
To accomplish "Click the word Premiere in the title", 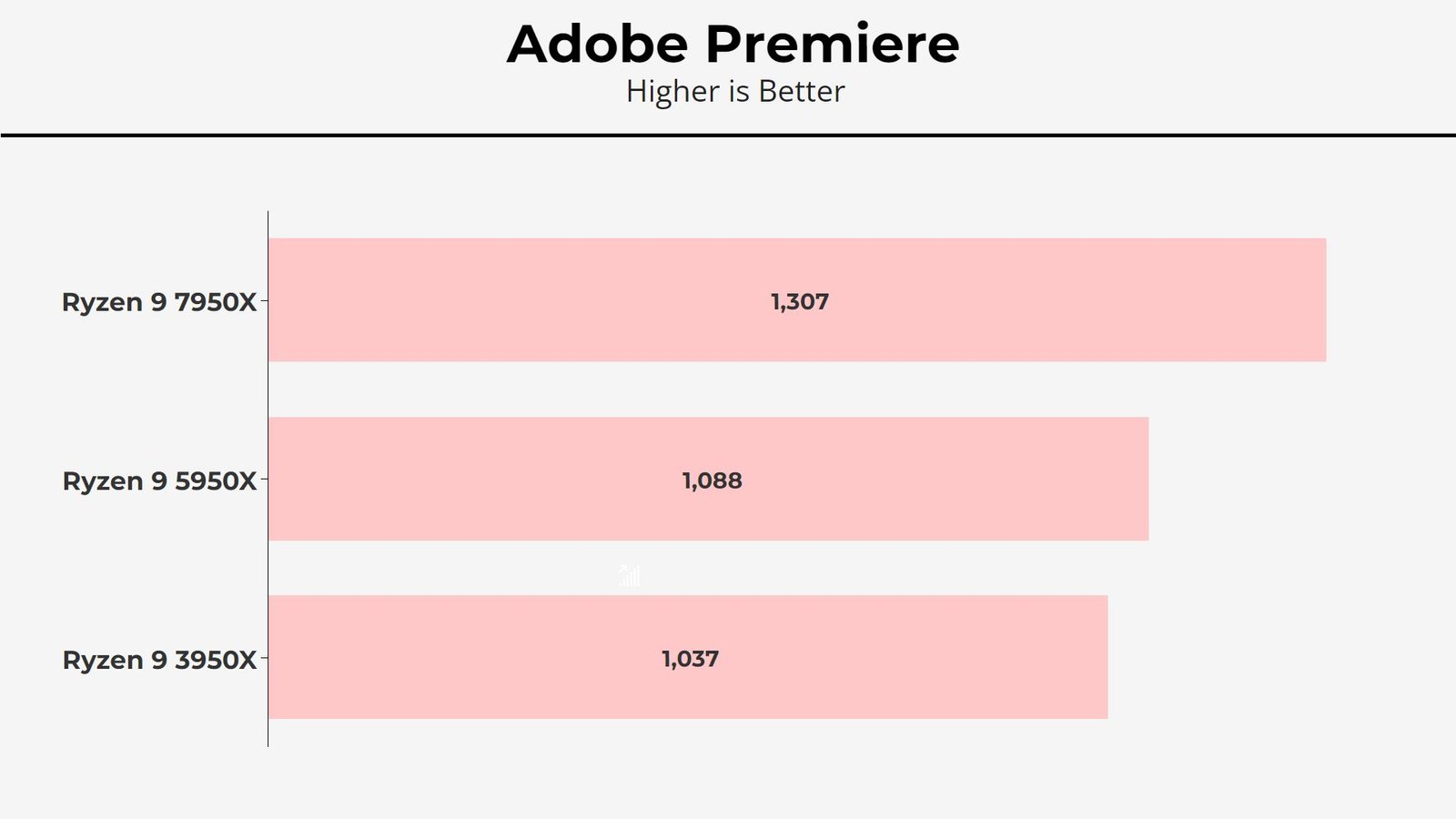I will pos(832,44).
